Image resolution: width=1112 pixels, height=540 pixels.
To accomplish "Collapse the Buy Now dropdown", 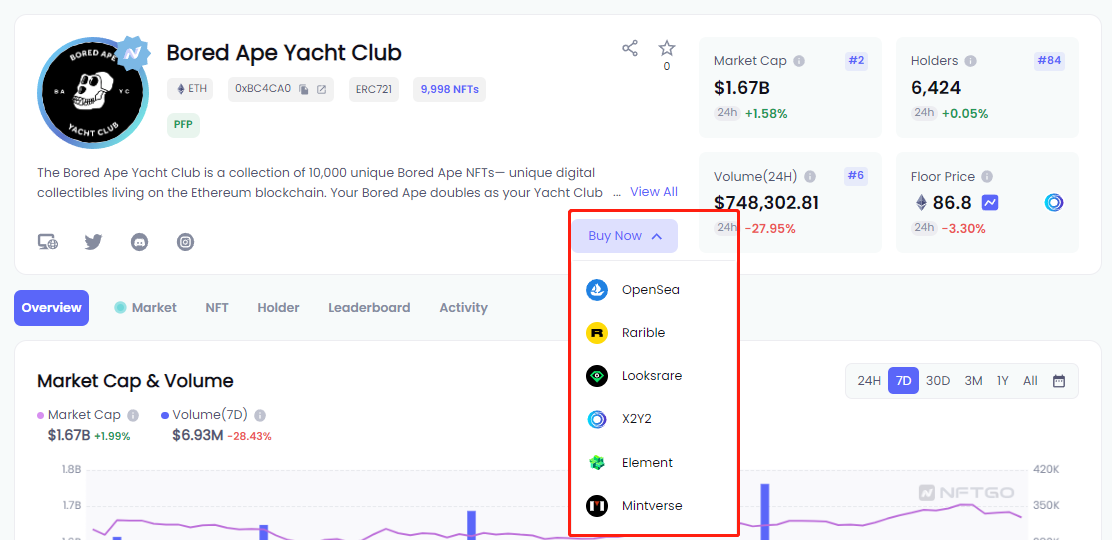I will [x=625, y=236].
